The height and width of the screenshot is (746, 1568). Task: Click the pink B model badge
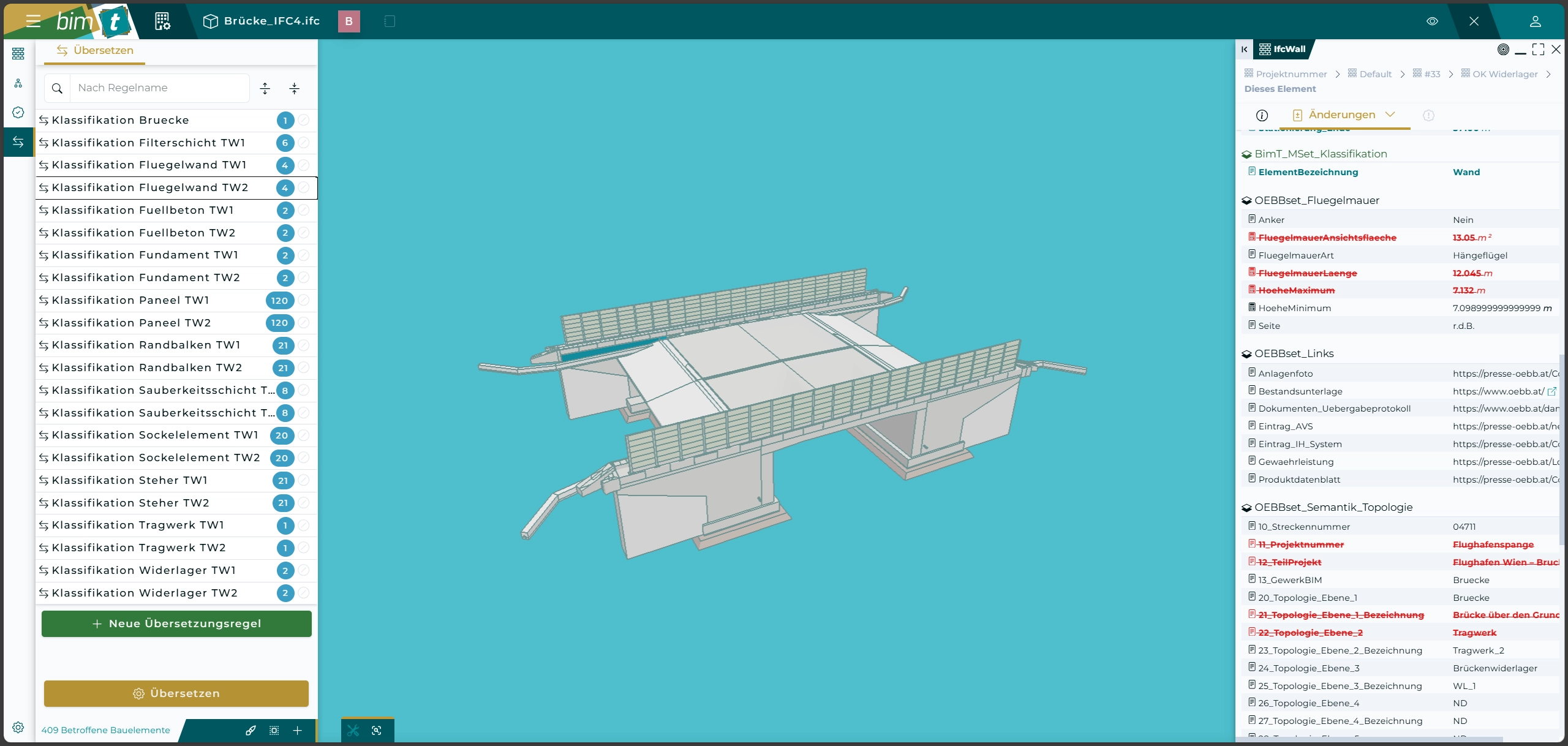coord(349,21)
